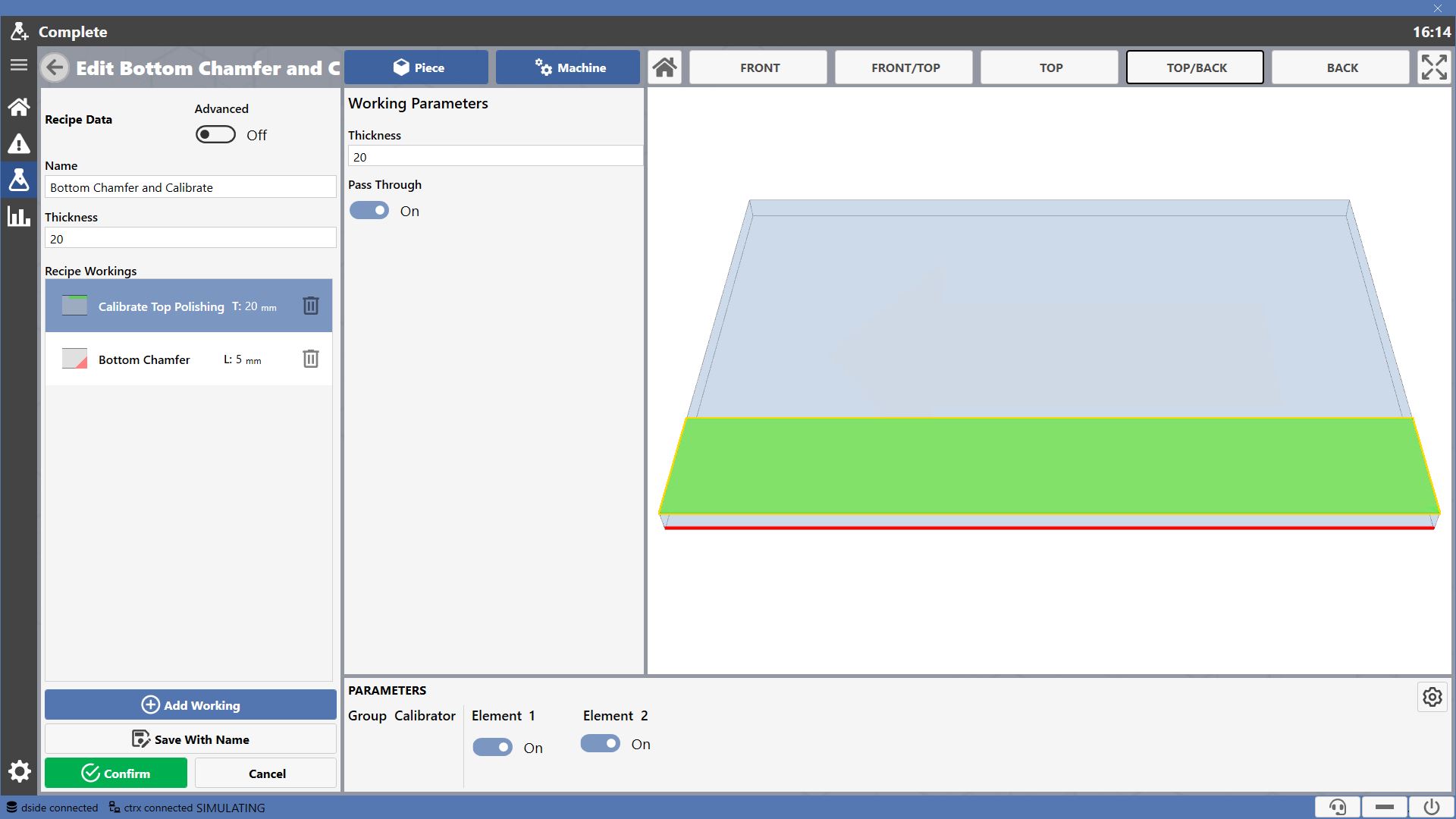Open remote support headset icon
This screenshot has height=819, width=1456.
(1338, 807)
